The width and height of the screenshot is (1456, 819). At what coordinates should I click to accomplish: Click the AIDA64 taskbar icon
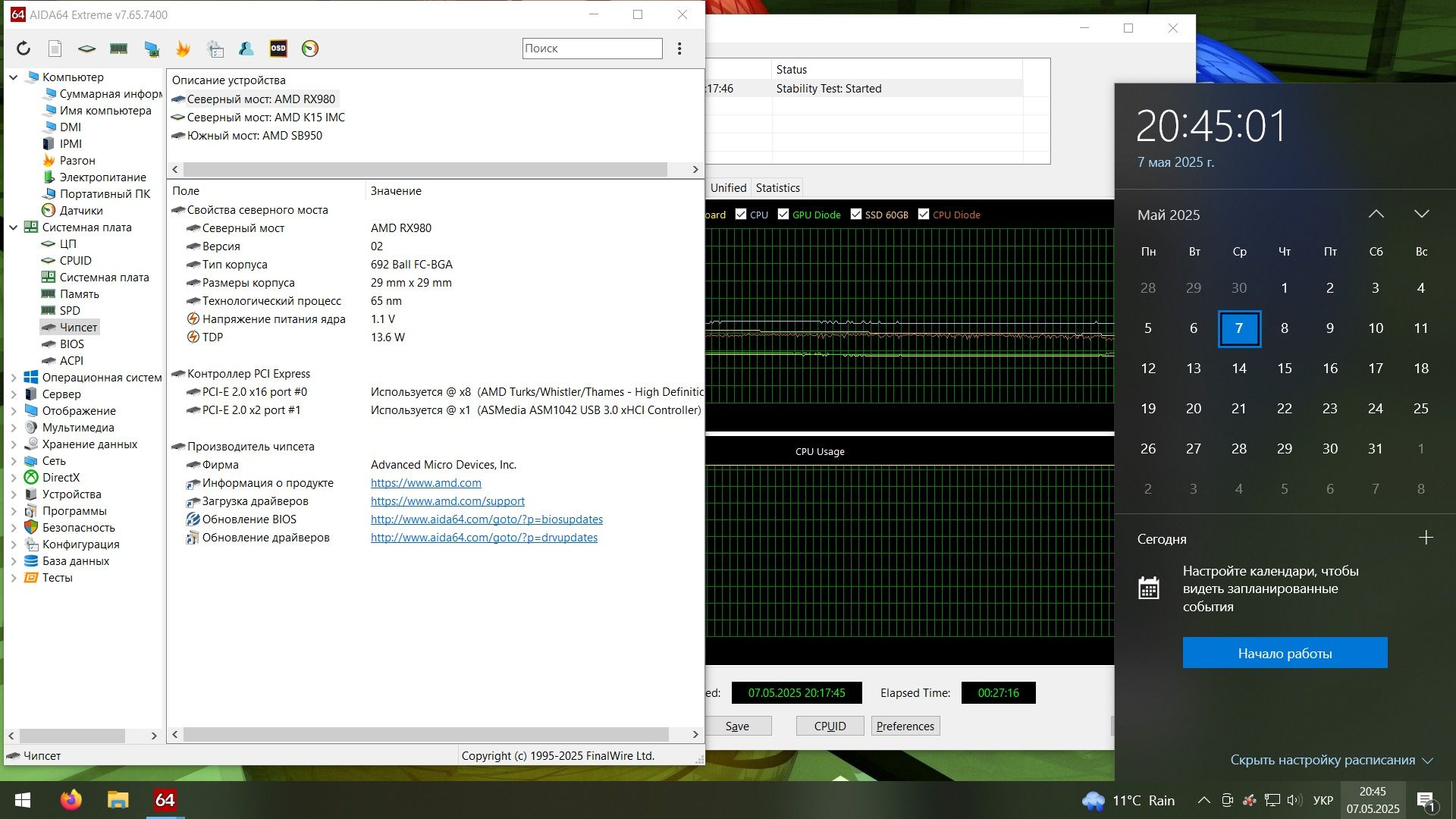[165, 800]
